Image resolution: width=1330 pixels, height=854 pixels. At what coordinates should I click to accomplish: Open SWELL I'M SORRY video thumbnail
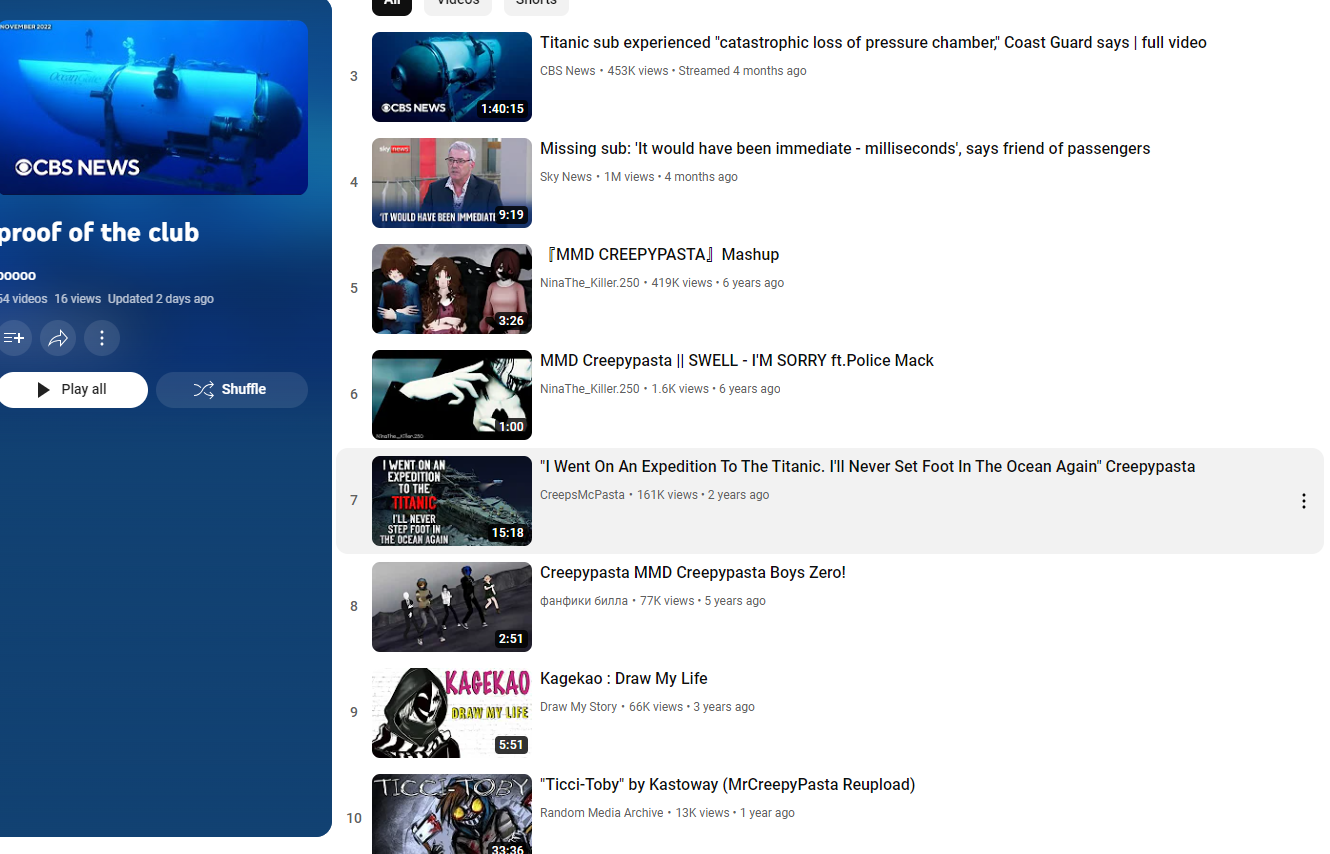tap(452, 395)
